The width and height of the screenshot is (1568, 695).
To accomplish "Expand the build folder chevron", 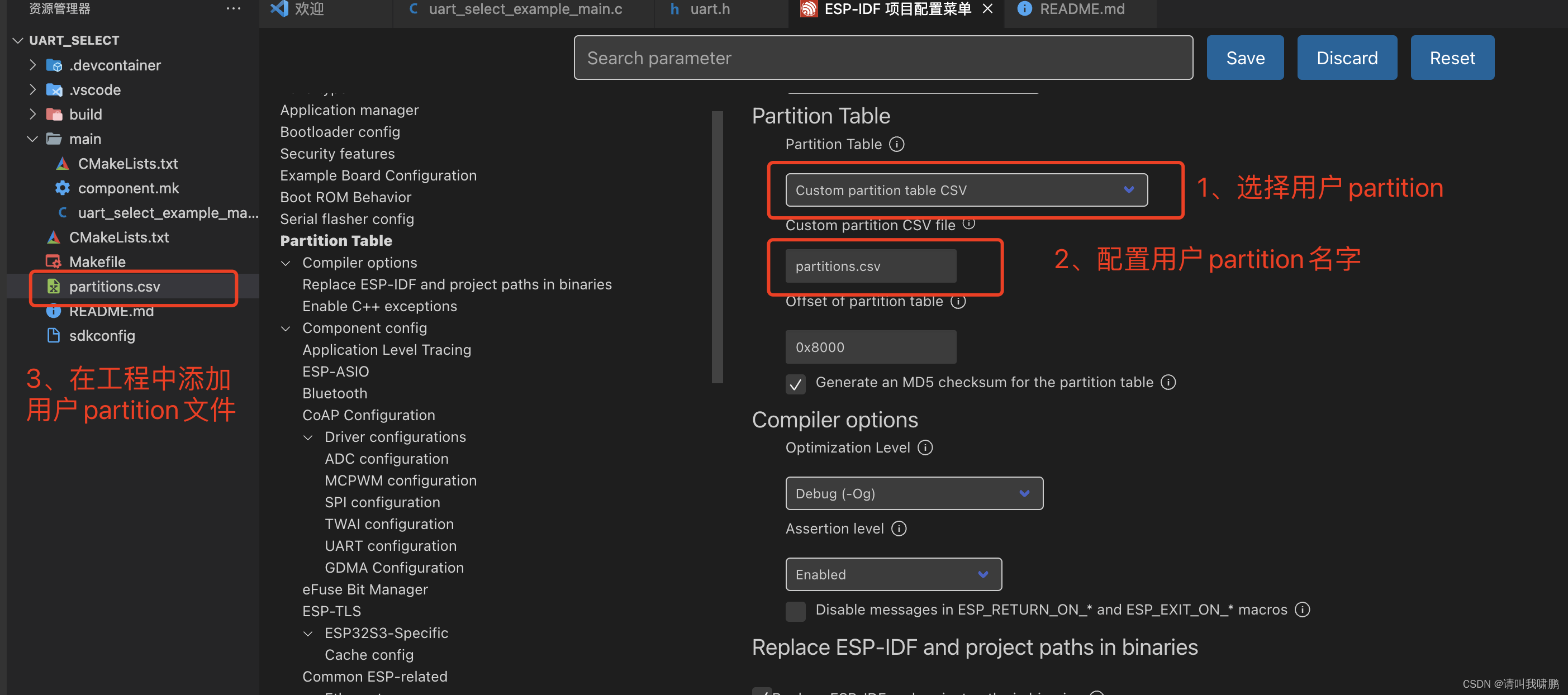I will coord(33,115).
